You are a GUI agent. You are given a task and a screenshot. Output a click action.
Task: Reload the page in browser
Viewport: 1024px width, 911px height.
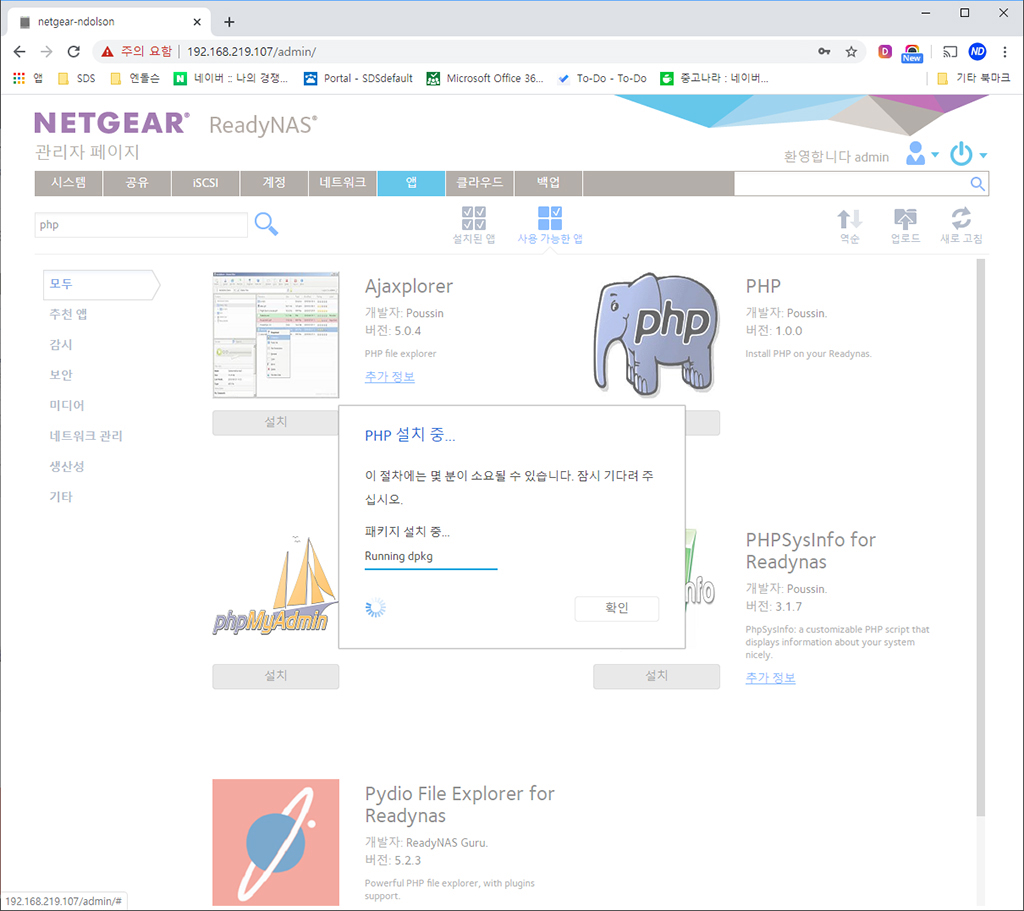[74, 52]
